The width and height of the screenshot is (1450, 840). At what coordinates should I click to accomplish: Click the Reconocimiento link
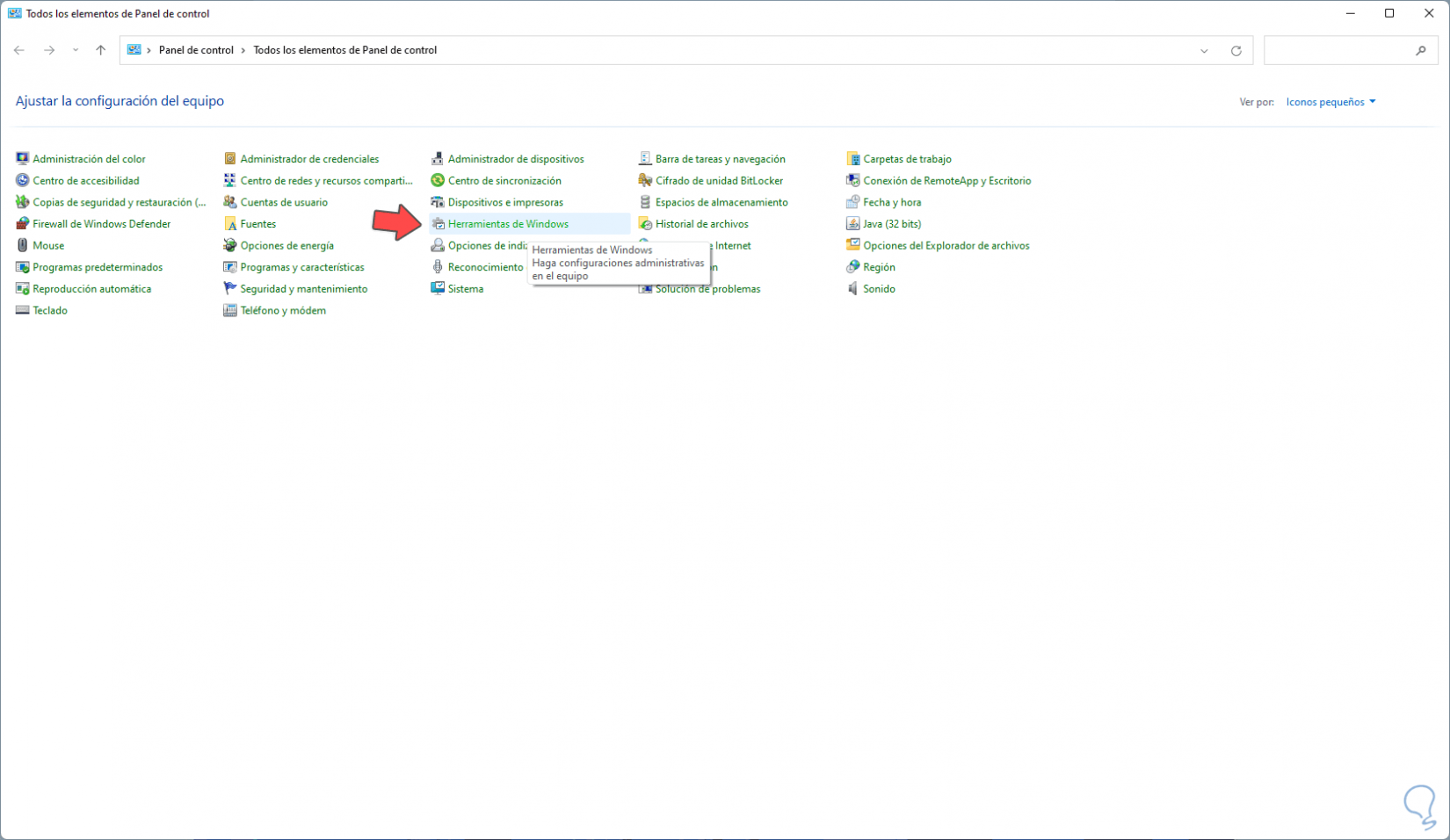click(x=486, y=267)
